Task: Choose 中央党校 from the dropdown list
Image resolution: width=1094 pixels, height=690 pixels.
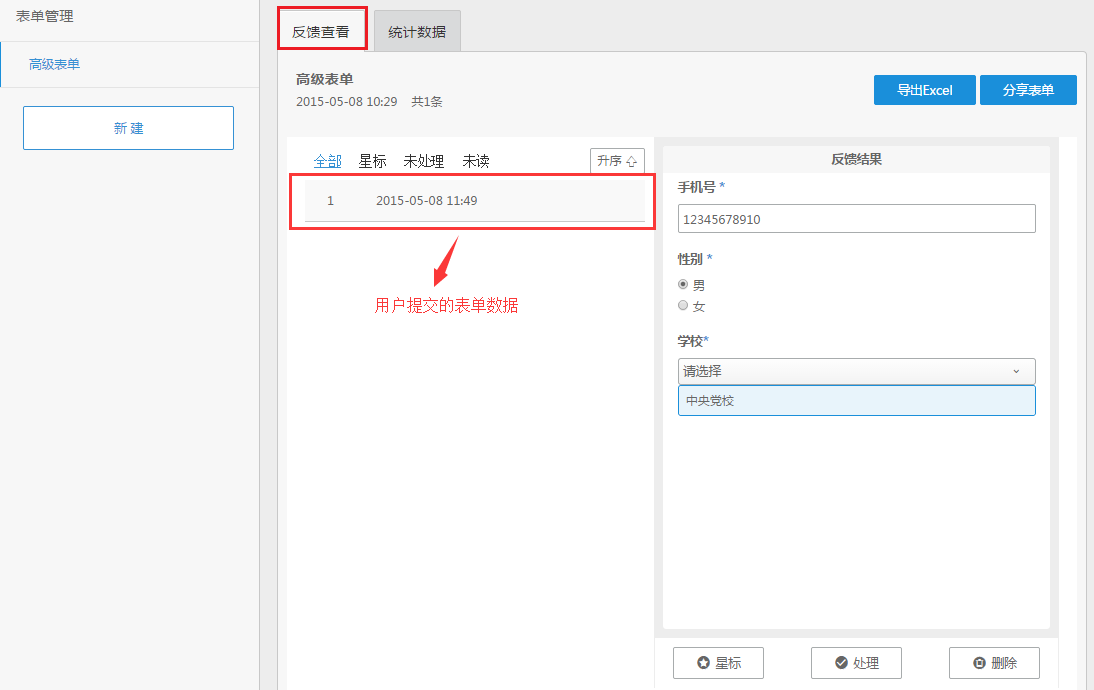Action: [x=856, y=401]
